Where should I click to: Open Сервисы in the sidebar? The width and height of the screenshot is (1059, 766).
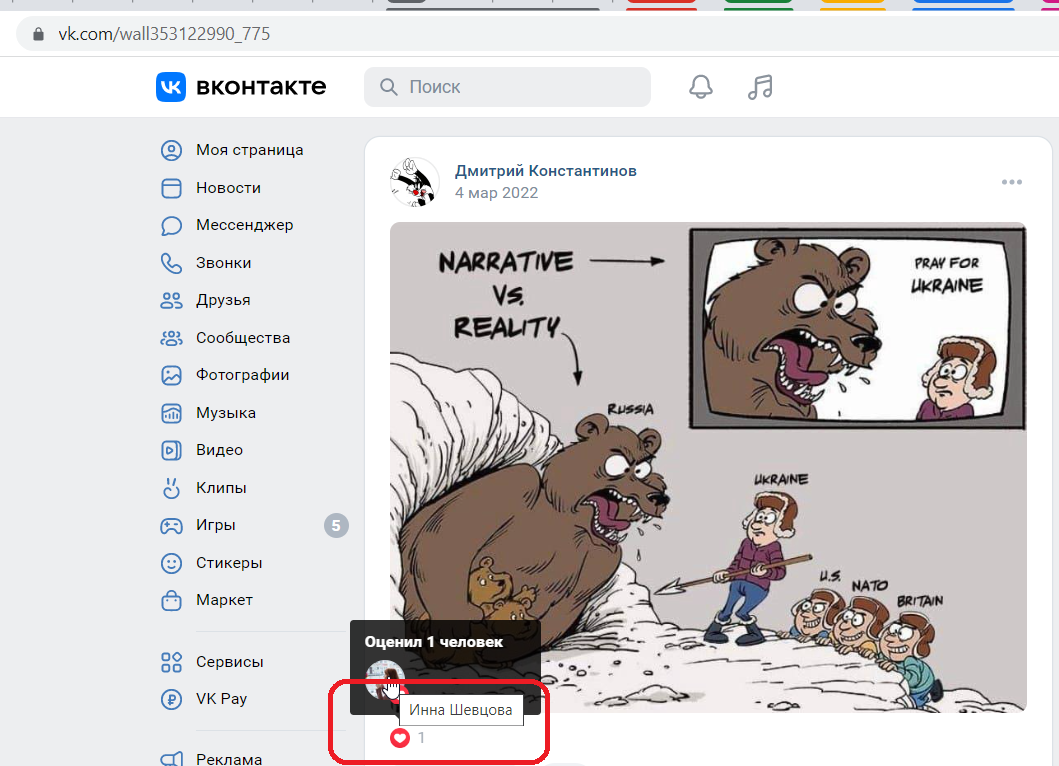(x=230, y=662)
